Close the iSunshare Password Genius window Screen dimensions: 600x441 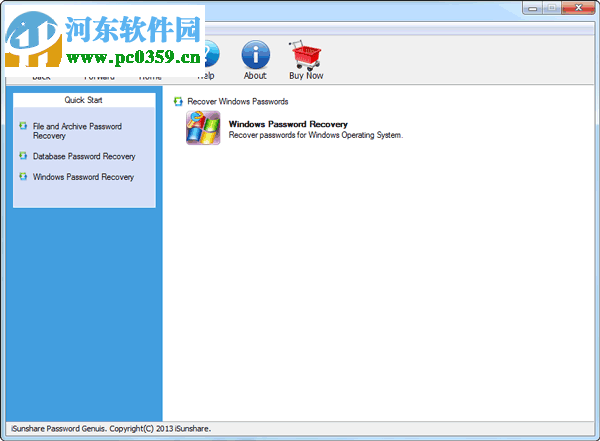pos(578,8)
